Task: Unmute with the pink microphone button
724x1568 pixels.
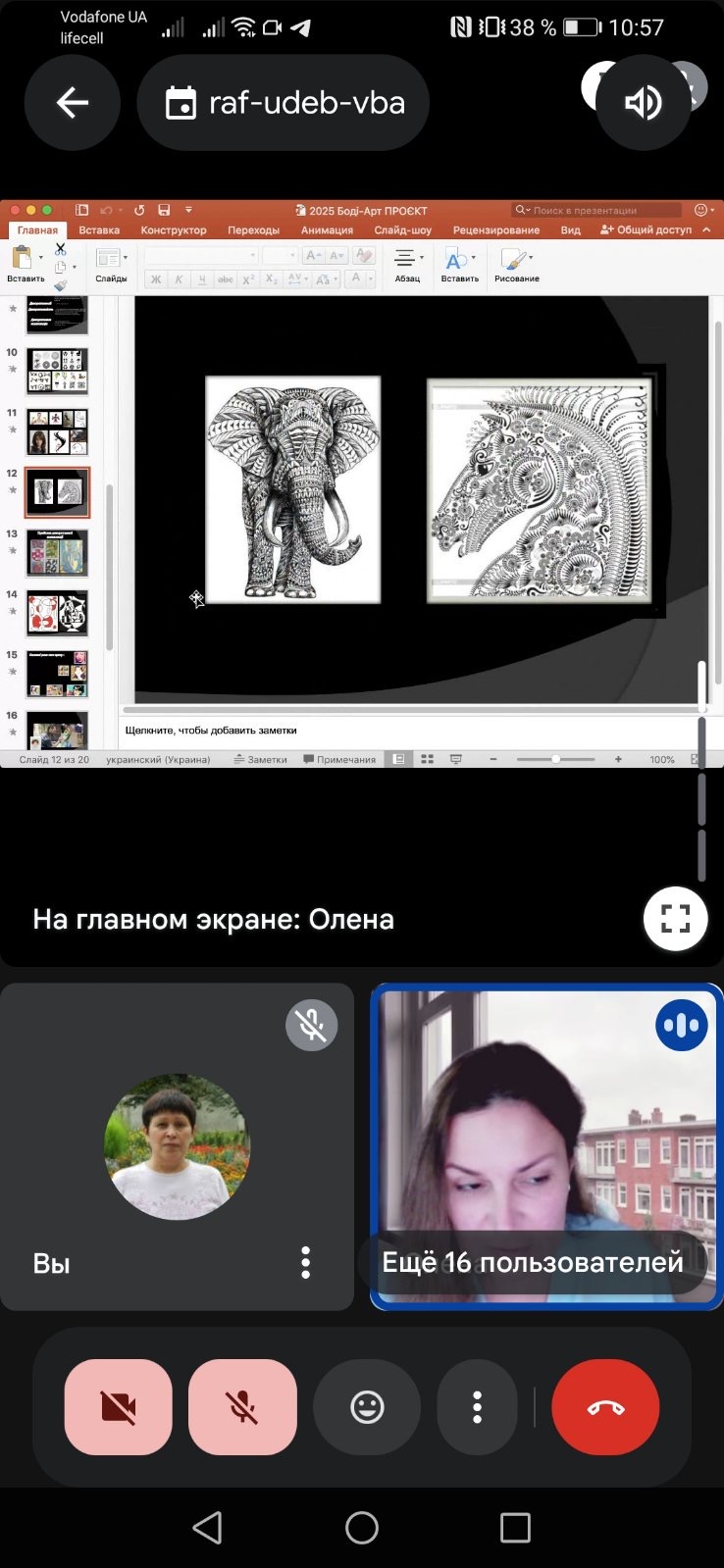Action: coord(242,1407)
